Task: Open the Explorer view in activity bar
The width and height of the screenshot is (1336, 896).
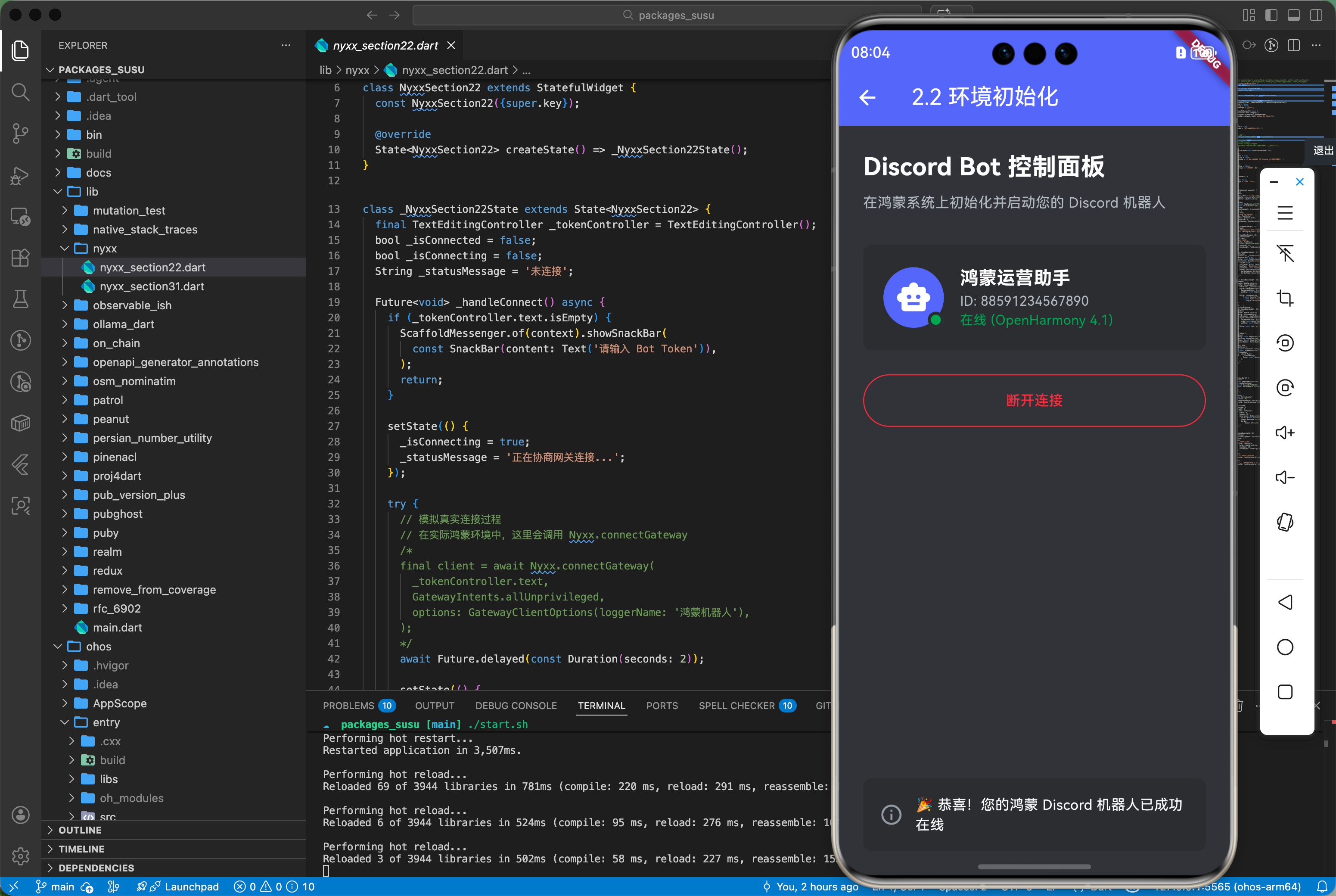Action: [x=21, y=50]
